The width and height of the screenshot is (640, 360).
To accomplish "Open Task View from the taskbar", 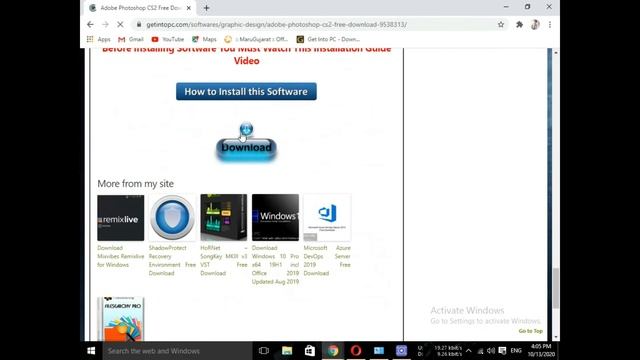I will pyautogui.click(x=264, y=351).
